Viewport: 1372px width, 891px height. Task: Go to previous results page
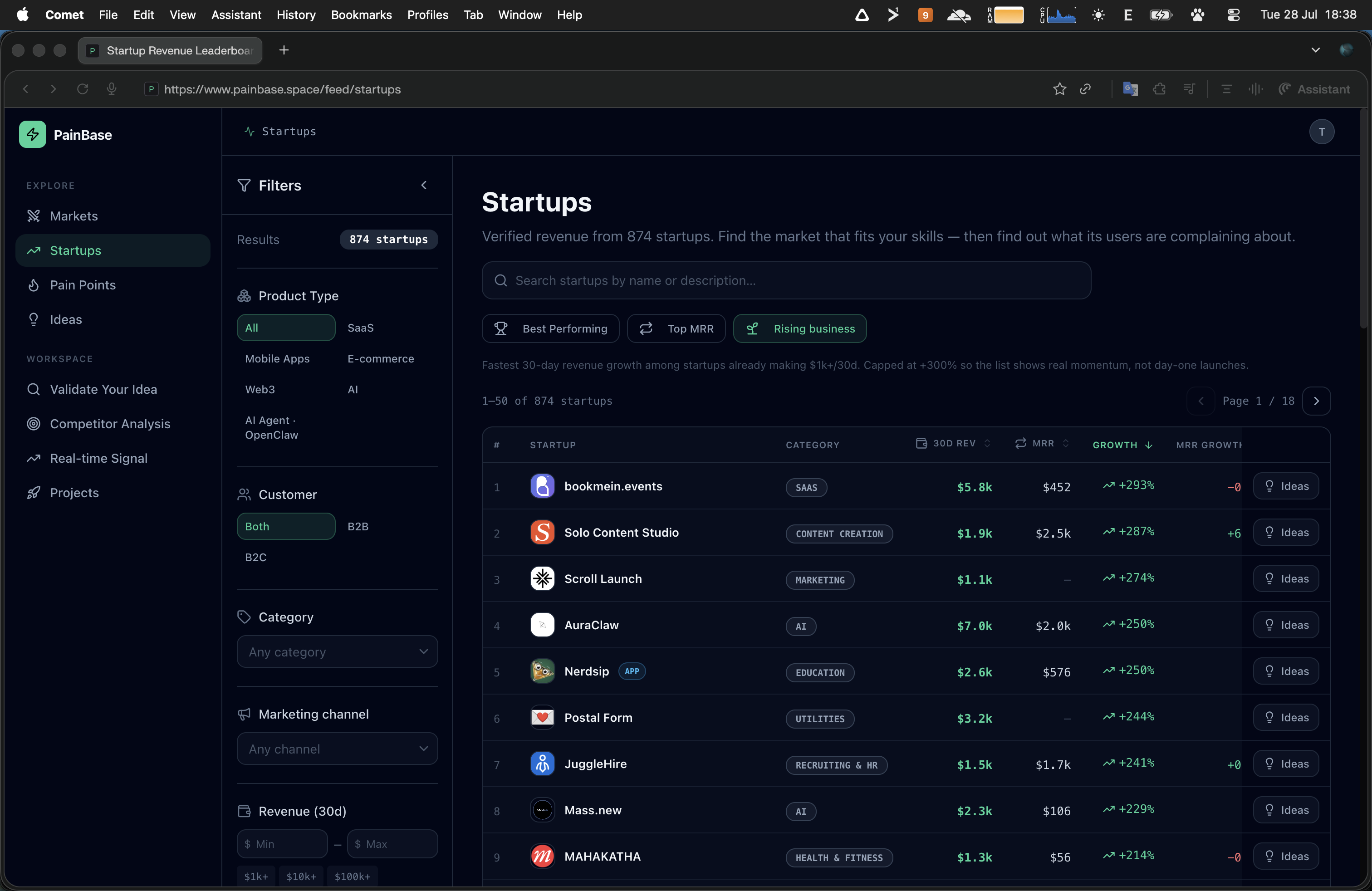click(x=1201, y=401)
